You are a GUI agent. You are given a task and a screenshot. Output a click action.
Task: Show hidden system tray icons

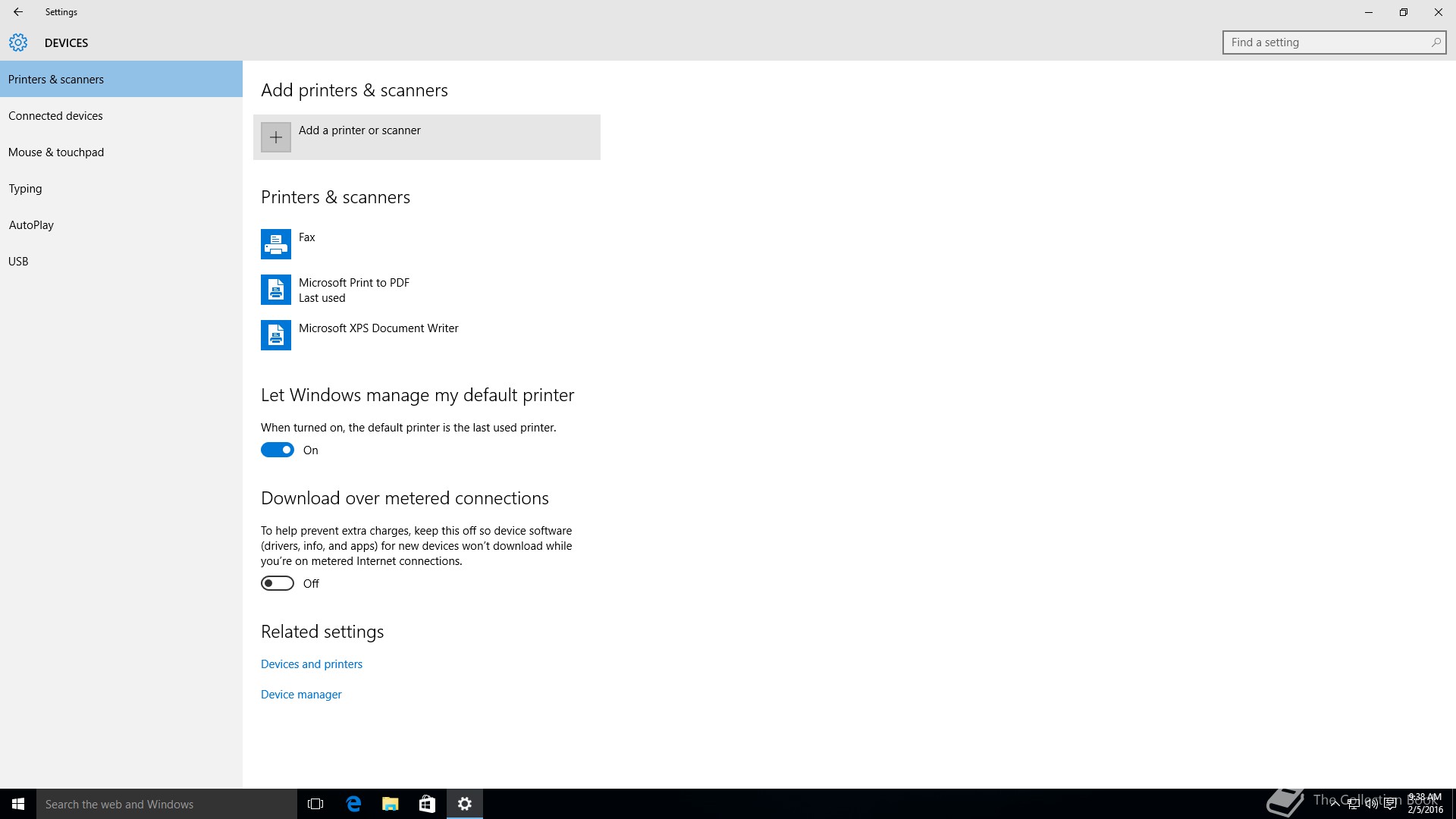point(1335,804)
